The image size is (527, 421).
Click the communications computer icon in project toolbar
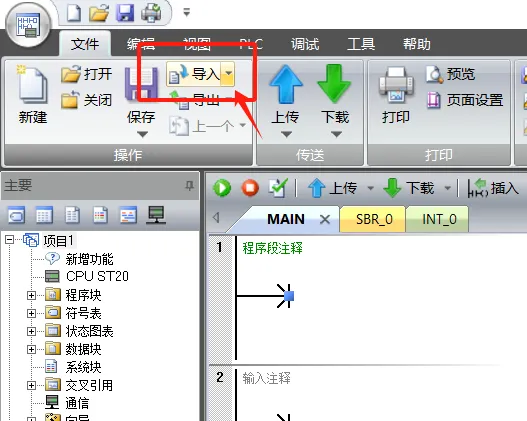click(156, 214)
